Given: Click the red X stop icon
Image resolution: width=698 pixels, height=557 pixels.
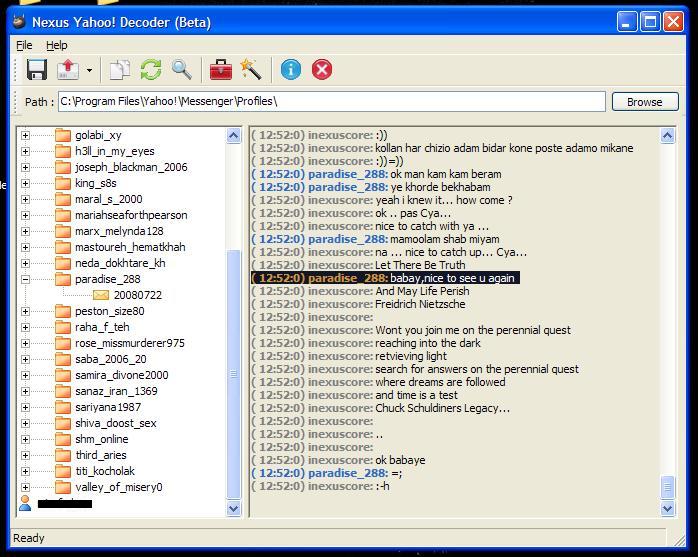Looking at the screenshot, I should tap(322, 69).
